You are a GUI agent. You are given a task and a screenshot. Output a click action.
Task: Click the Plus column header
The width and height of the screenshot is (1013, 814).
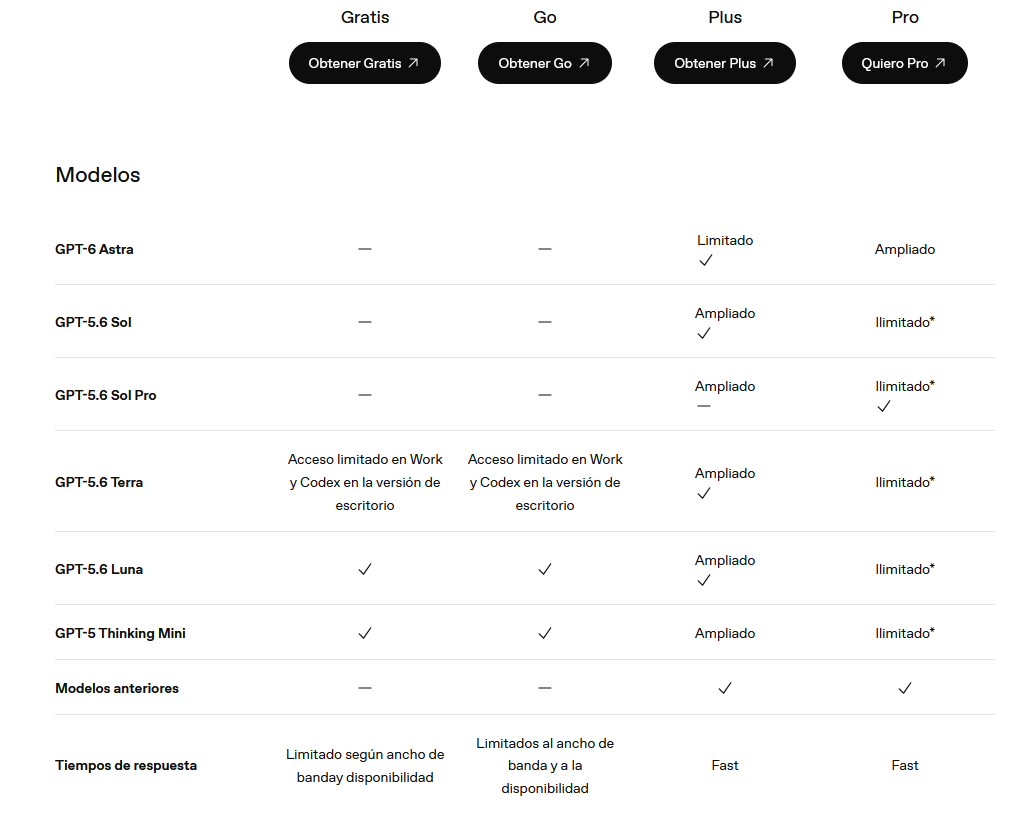[x=725, y=17]
